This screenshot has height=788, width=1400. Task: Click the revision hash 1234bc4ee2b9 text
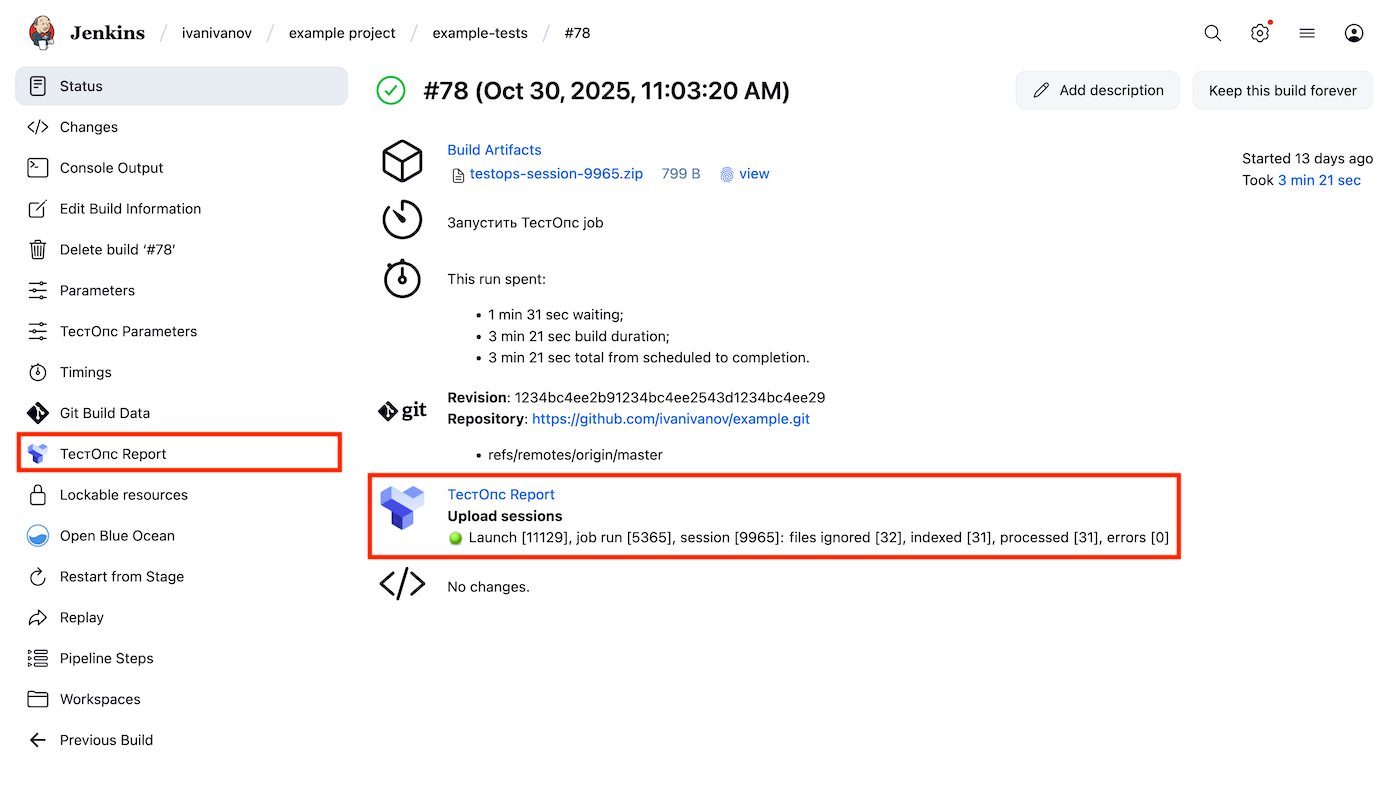(x=670, y=398)
